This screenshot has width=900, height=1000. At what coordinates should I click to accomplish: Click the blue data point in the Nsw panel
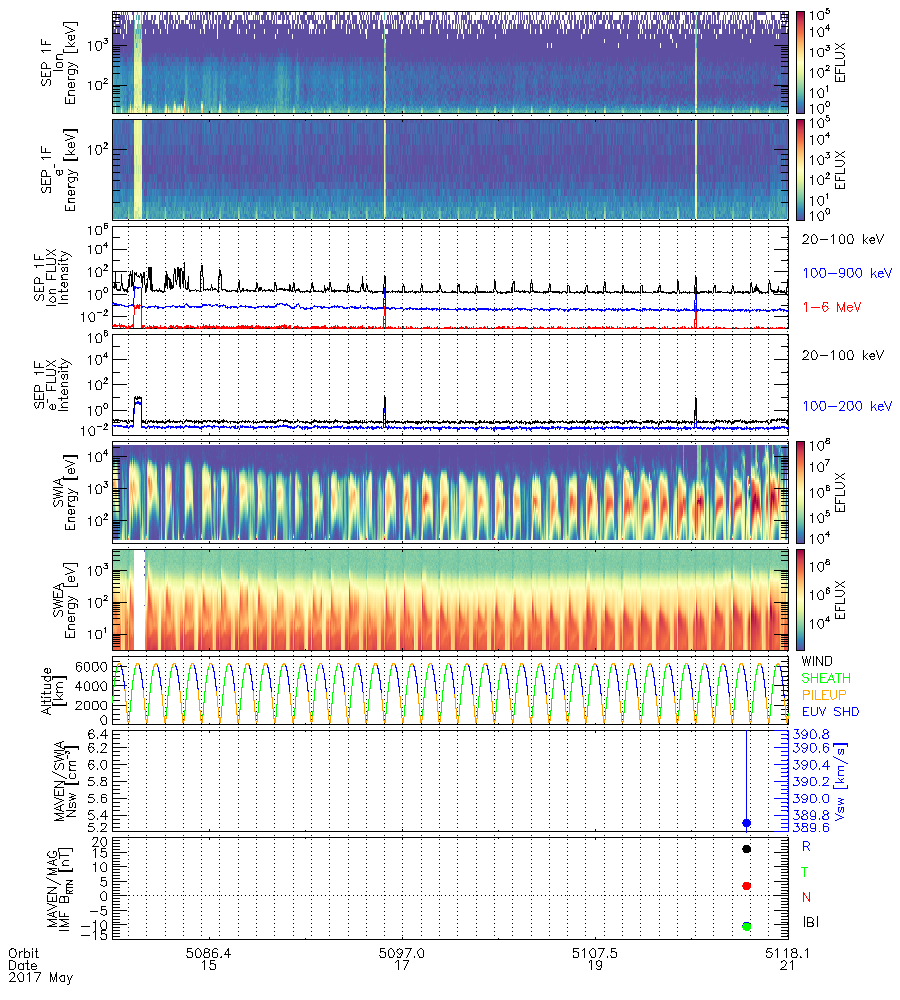point(746,823)
